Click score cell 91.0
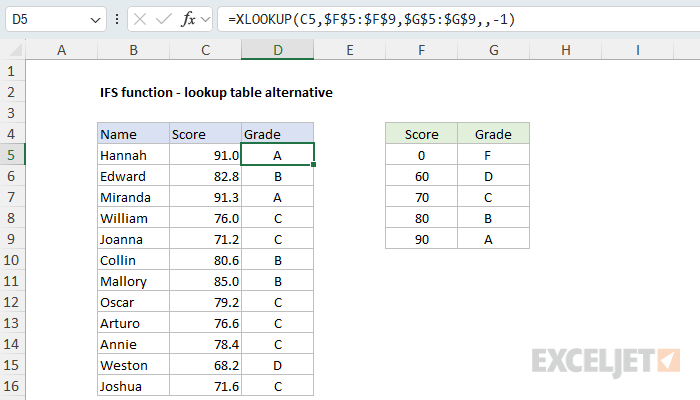Viewport: 700px width, 400px height. [205, 155]
